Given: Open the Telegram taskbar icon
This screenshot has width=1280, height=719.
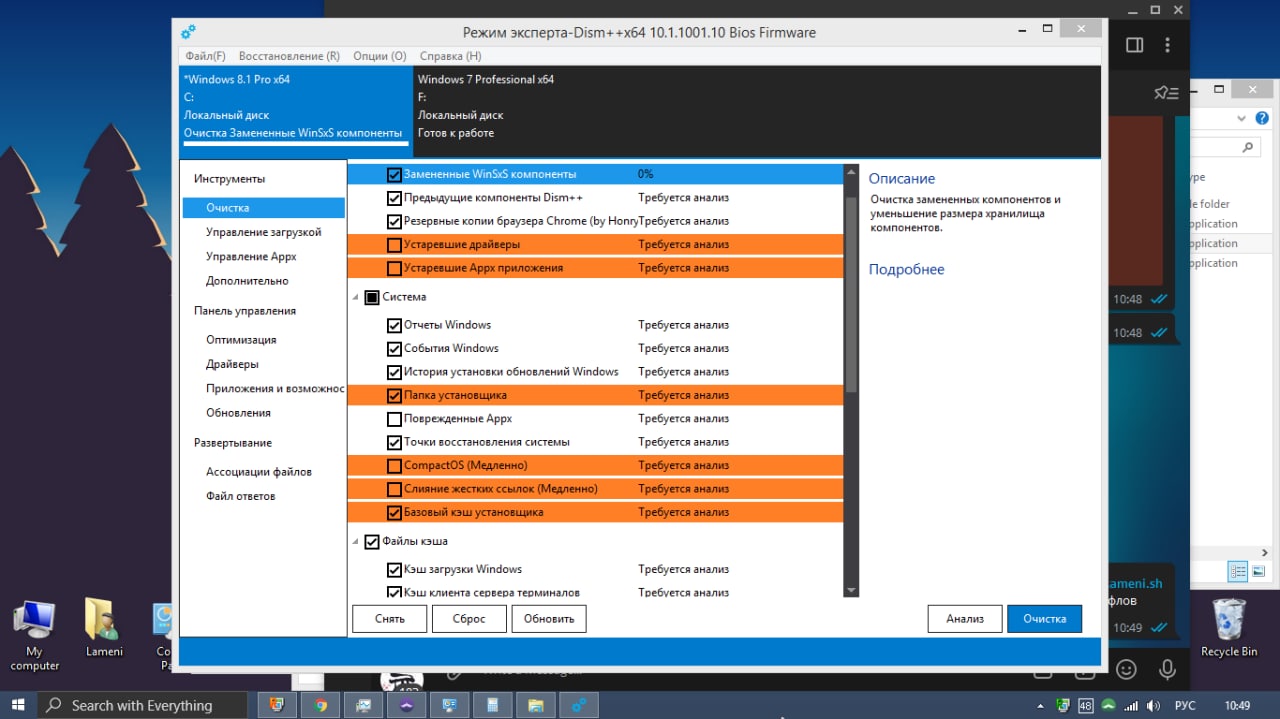Looking at the screenshot, I should tap(406, 705).
